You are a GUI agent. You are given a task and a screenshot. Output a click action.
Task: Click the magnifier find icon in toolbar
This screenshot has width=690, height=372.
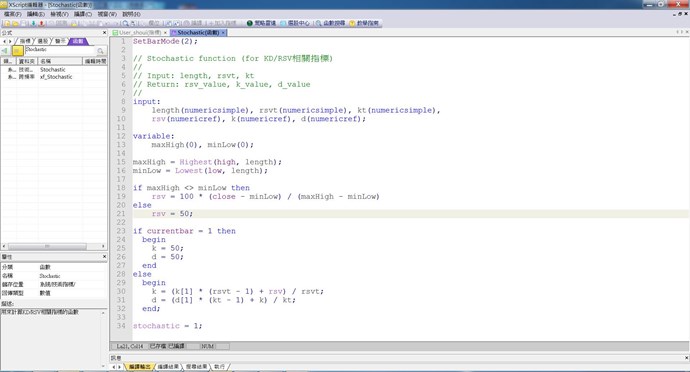(x=125, y=23)
